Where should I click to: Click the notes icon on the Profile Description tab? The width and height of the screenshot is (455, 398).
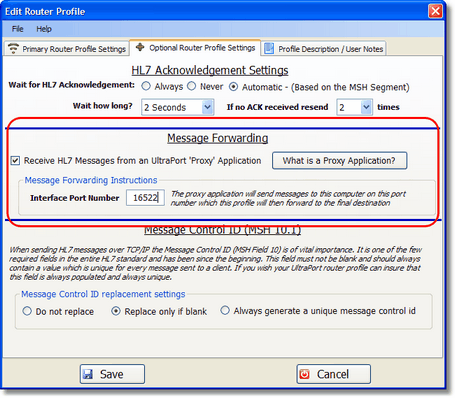[269, 48]
